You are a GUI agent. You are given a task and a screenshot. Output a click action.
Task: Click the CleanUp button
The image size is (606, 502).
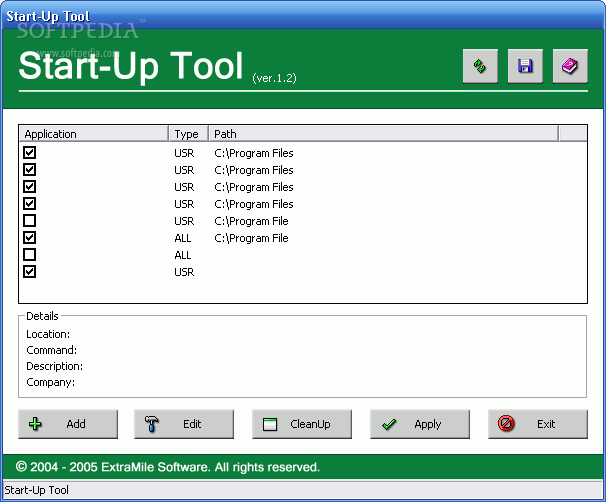pos(302,424)
